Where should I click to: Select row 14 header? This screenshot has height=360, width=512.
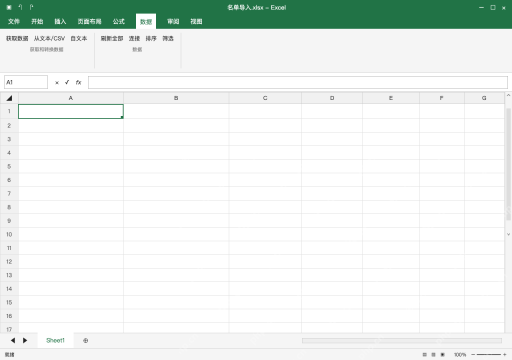tap(9, 289)
